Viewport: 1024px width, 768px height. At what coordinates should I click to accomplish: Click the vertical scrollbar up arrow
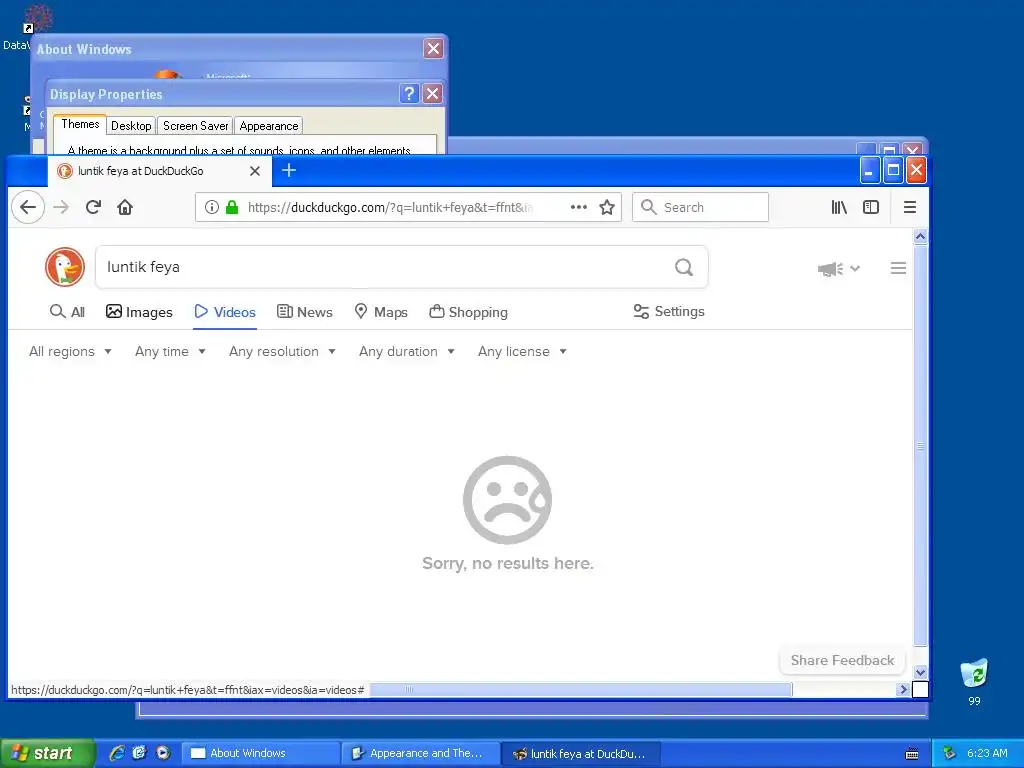[920, 236]
